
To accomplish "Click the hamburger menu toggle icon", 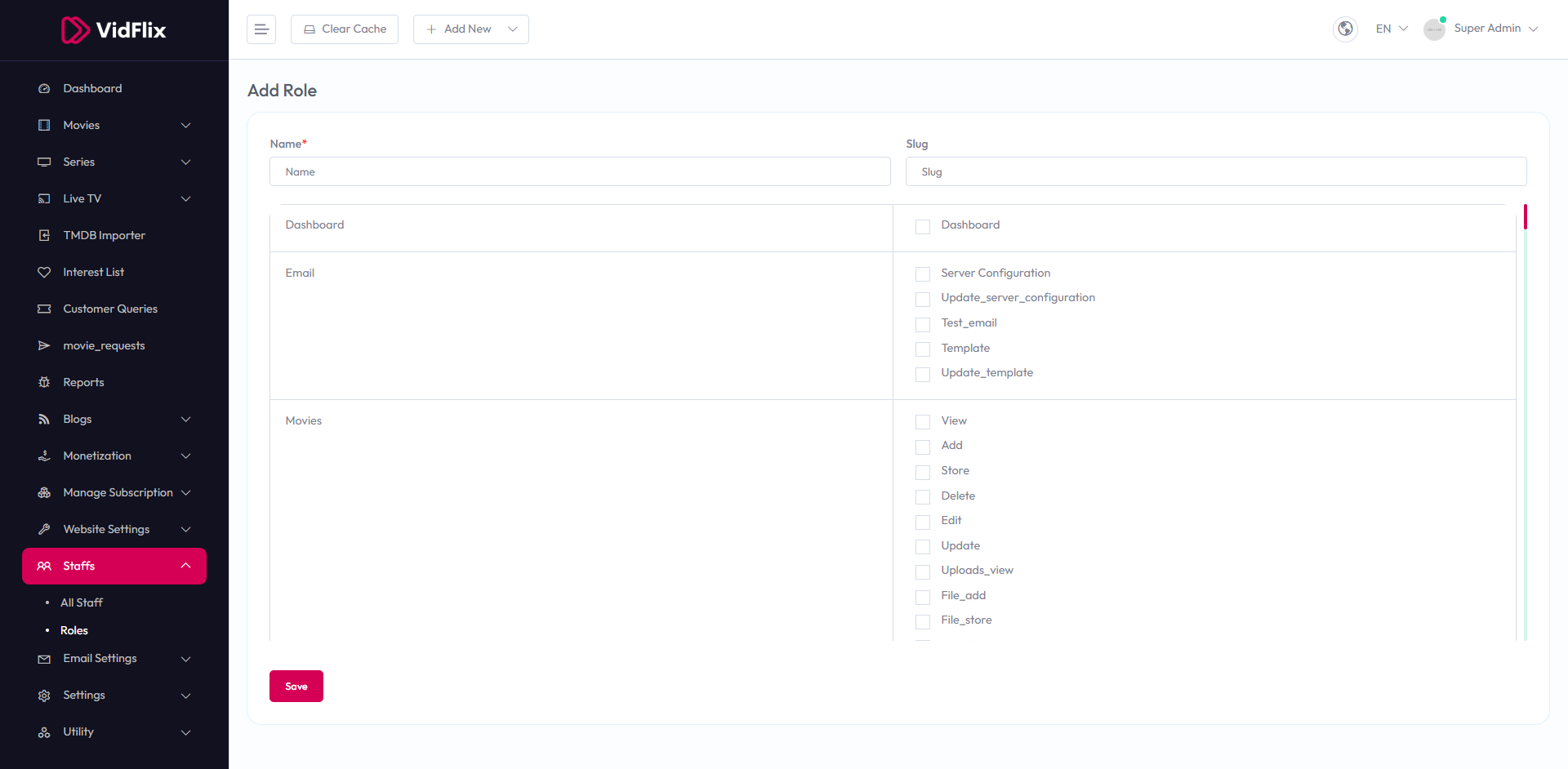I will pos(261,29).
